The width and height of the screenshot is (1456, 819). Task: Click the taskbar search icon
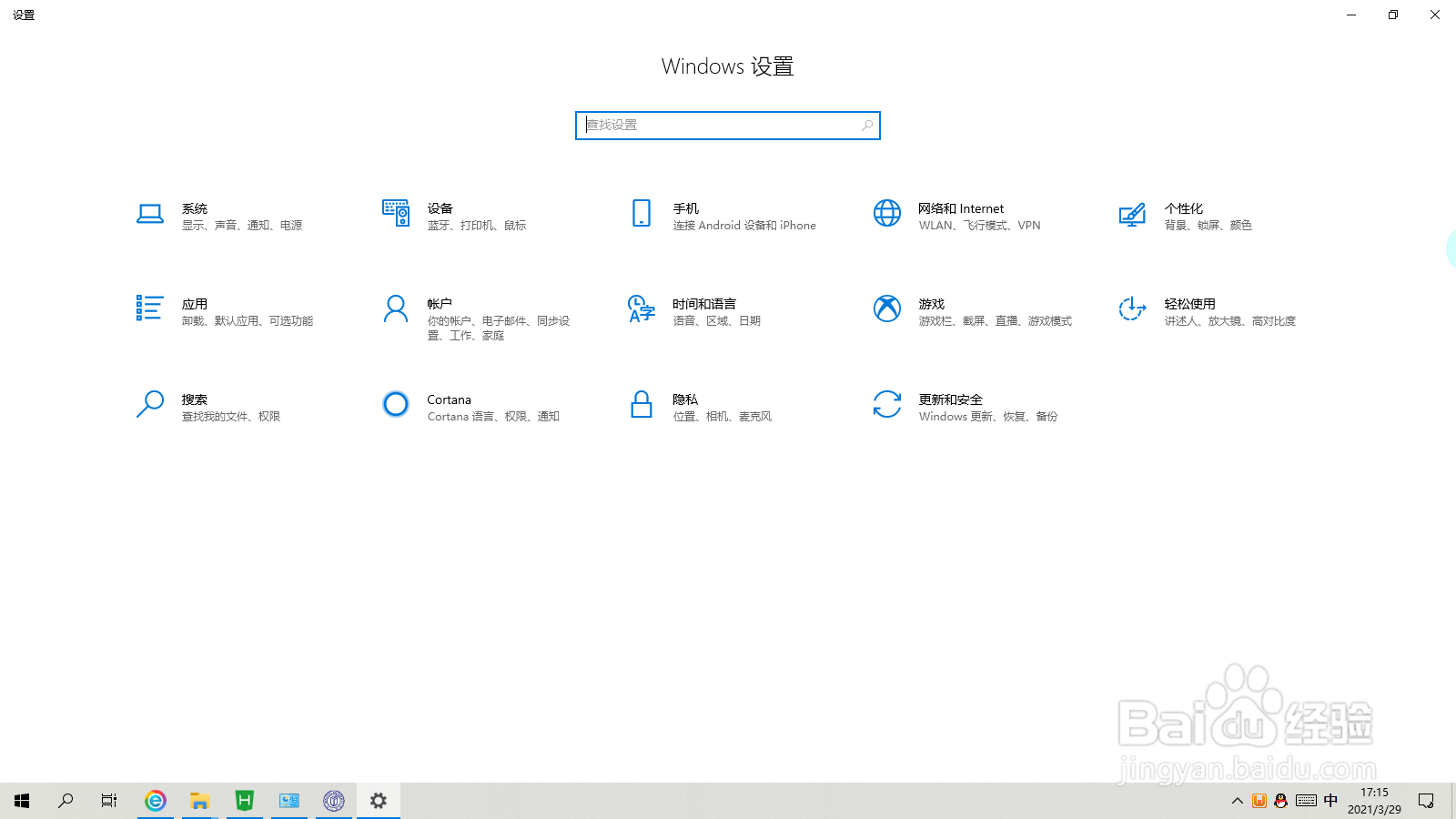pyautogui.click(x=66, y=801)
